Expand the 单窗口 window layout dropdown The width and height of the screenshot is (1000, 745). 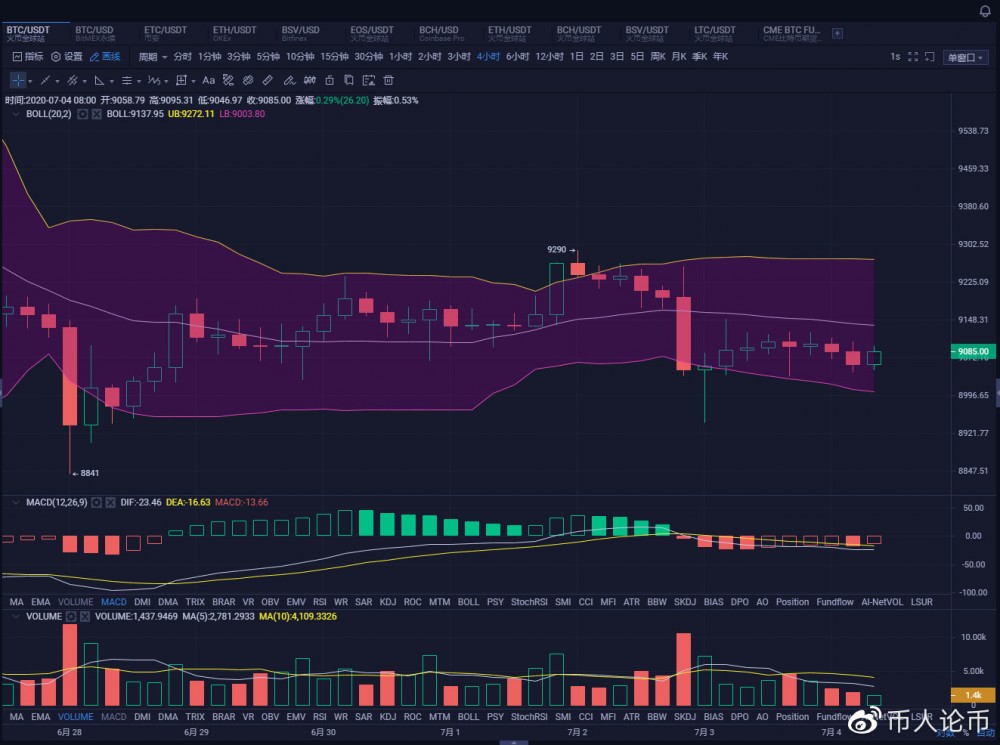pyautogui.click(x=964, y=57)
